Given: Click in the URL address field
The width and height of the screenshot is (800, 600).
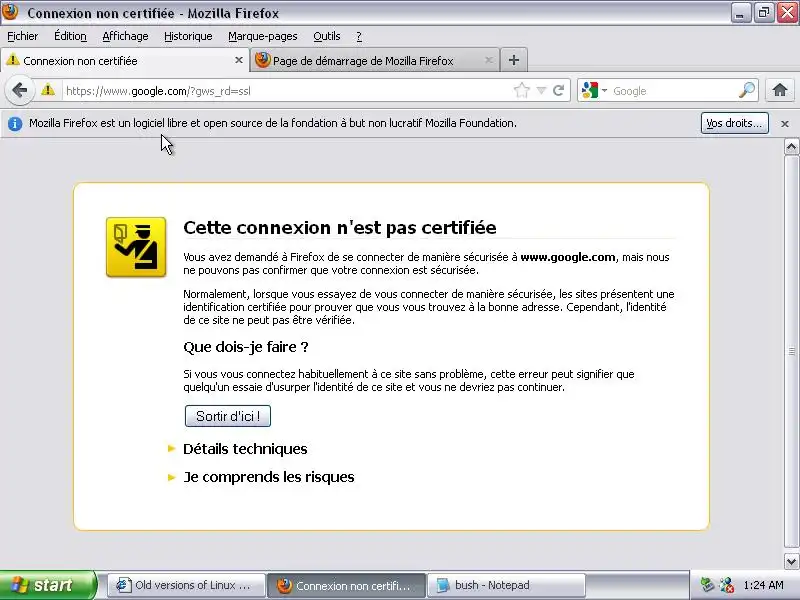Looking at the screenshot, I should (x=286, y=91).
